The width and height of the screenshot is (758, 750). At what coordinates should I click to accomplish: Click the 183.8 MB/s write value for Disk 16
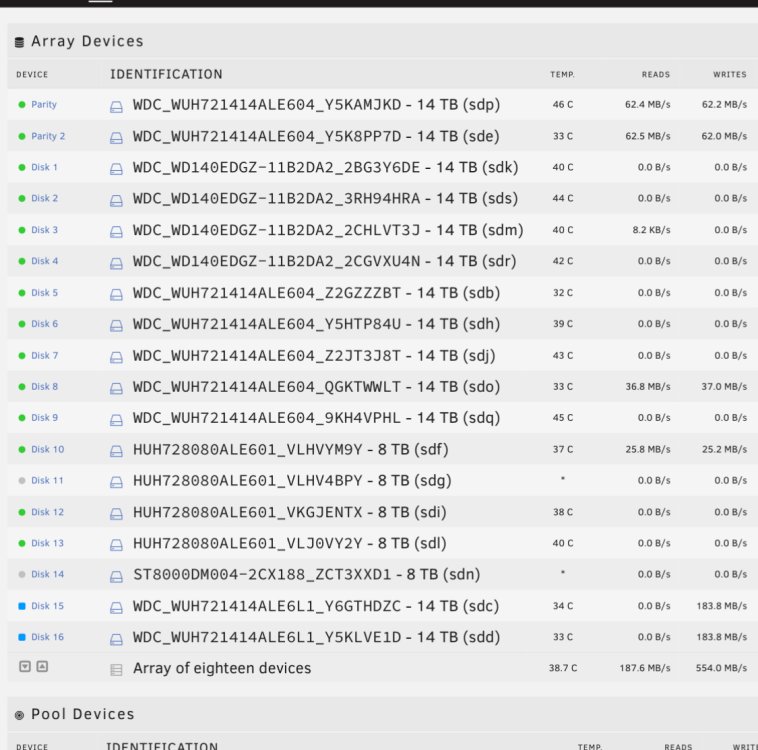[x=721, y=637]
